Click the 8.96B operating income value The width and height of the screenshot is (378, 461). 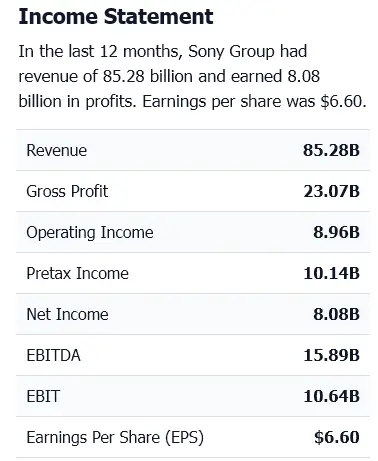[336, 232]
